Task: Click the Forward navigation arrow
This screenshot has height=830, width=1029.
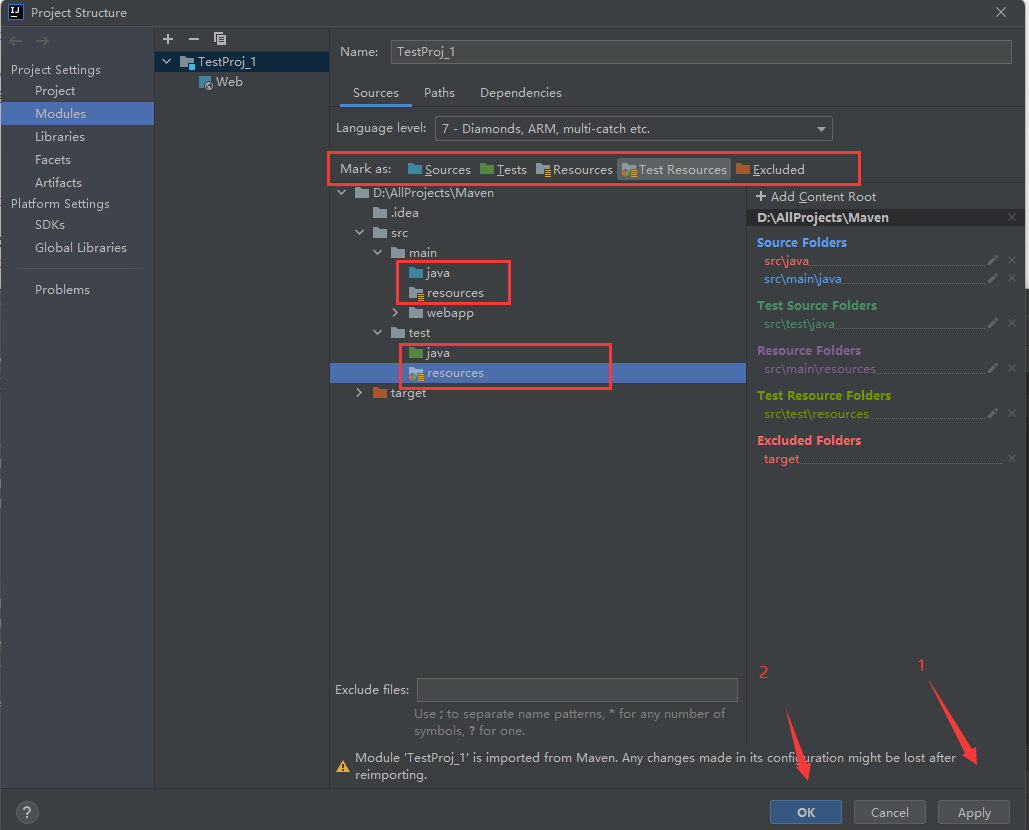Action: coord(43,41)
